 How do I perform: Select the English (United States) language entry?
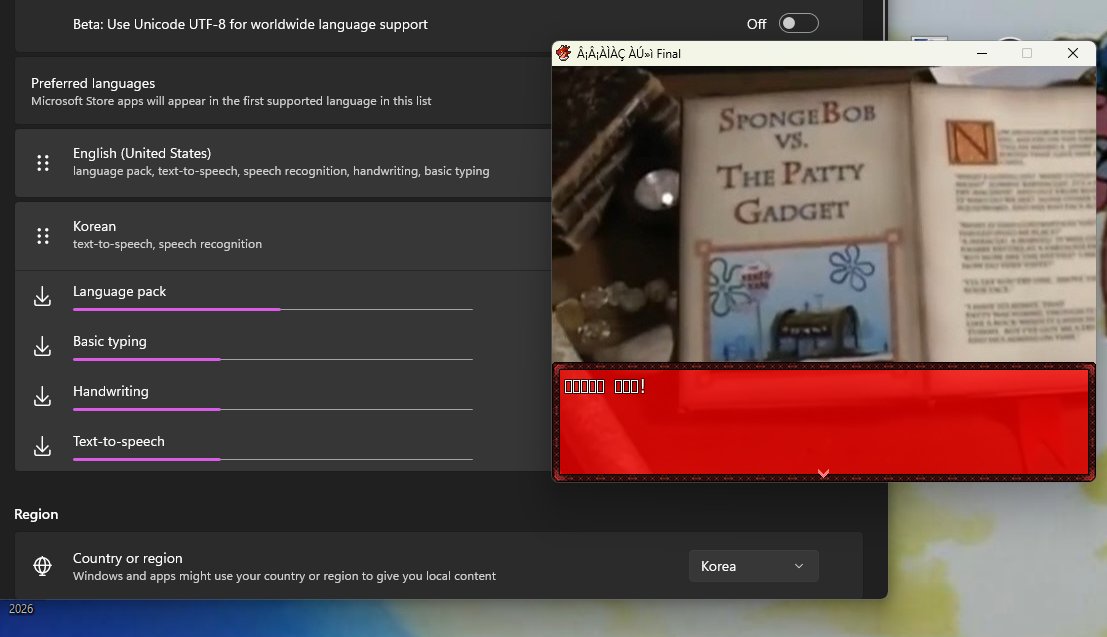pos(283,162)
